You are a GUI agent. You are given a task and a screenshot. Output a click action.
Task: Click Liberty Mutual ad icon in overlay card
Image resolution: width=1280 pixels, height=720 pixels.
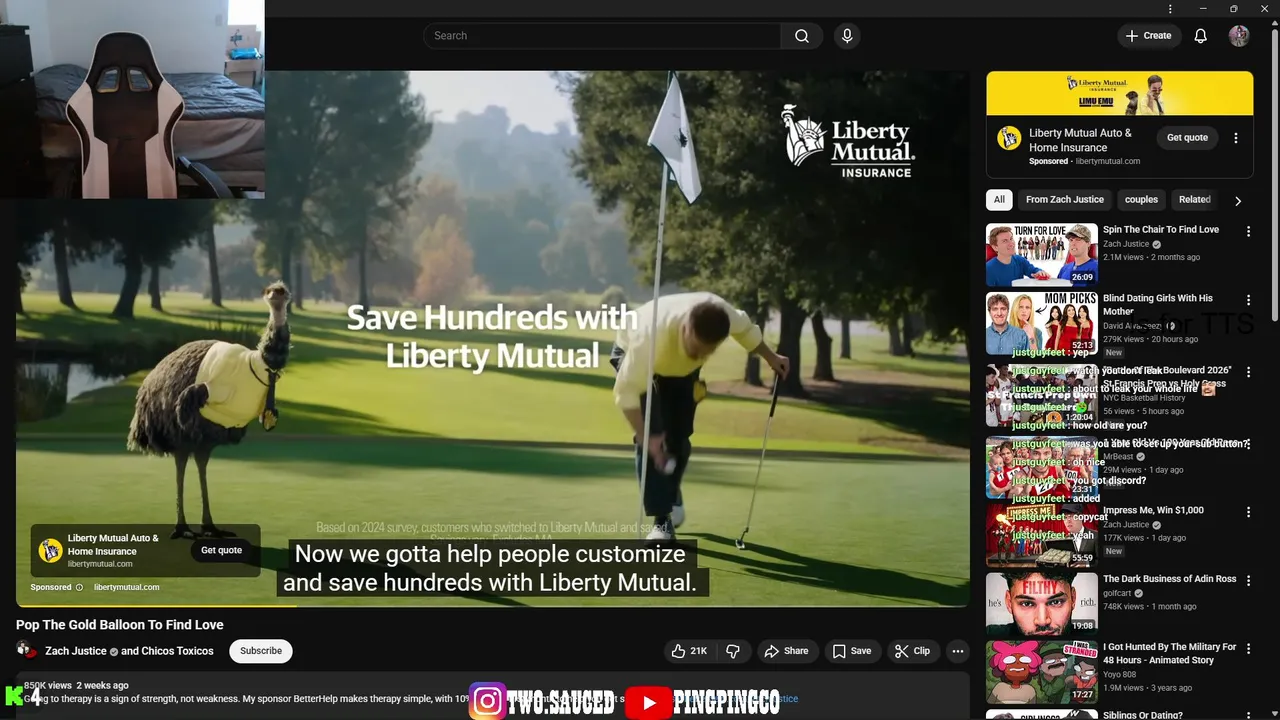coord(50,550)
